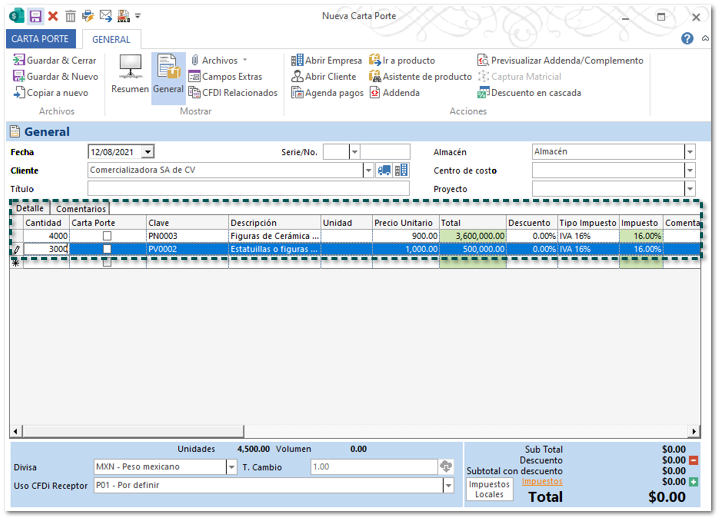Open the Fecha date picker dropdown
The image size is (720, 520).
148,152
